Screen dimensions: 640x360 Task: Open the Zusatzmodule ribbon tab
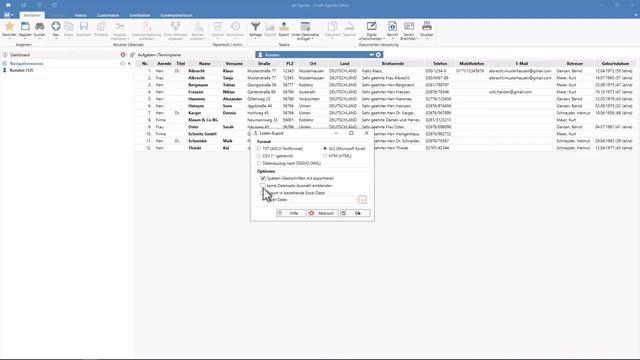(108, 15)
